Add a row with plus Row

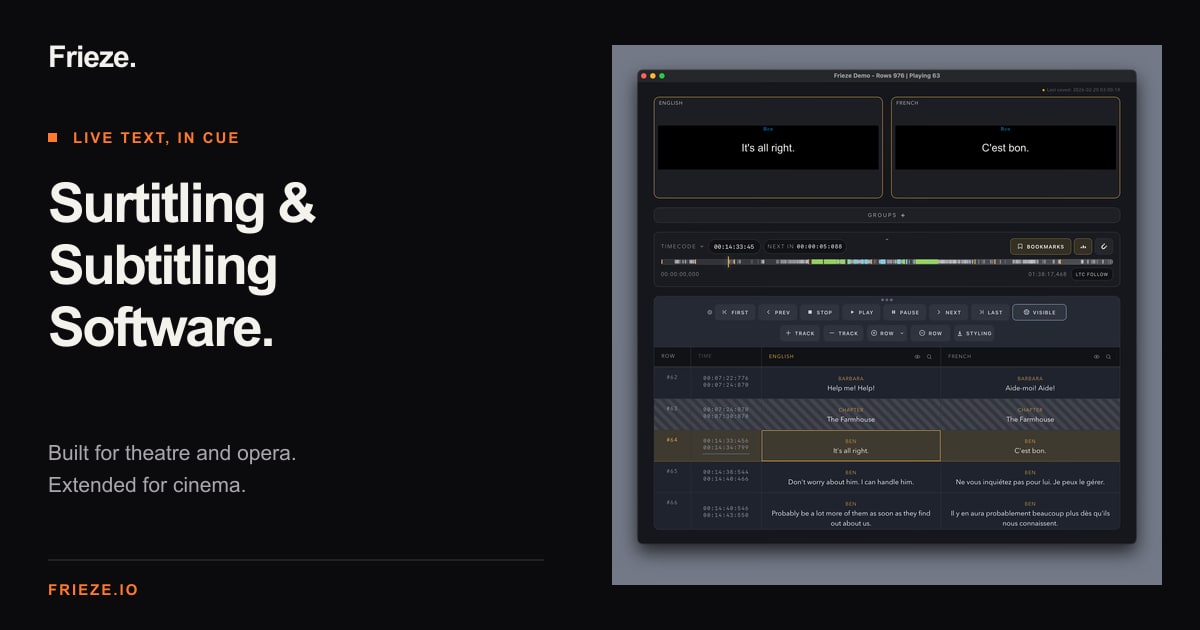tap(882, 333)
